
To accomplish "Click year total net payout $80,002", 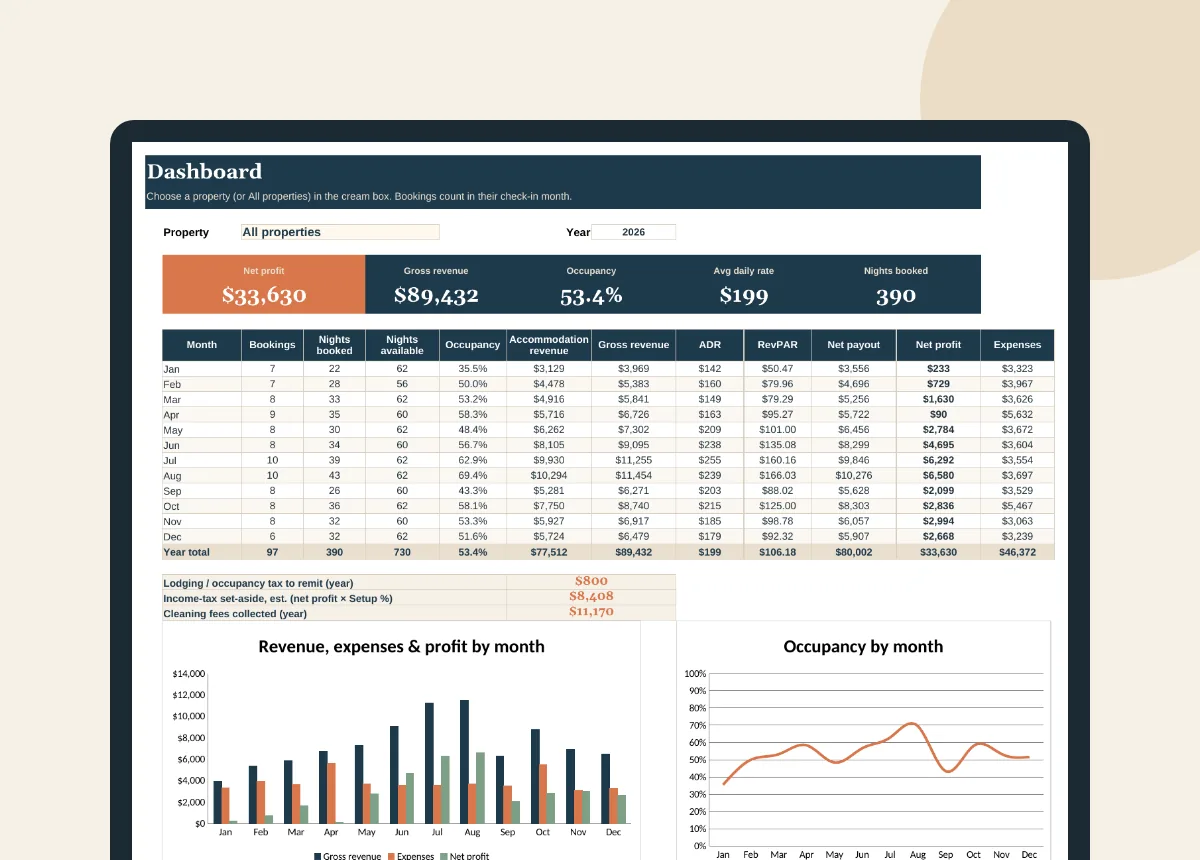I will (854, 552).
